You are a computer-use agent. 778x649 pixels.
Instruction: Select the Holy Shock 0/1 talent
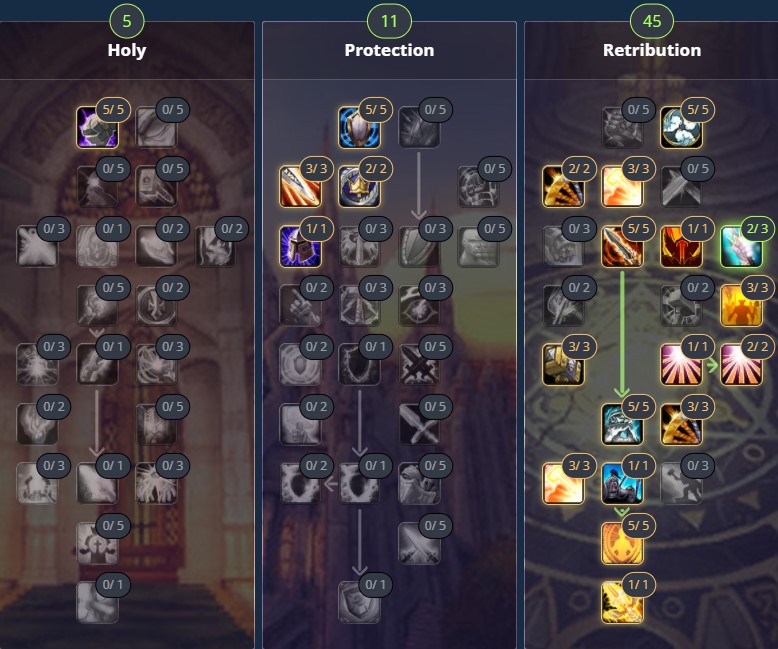click(x=97, y=483)
